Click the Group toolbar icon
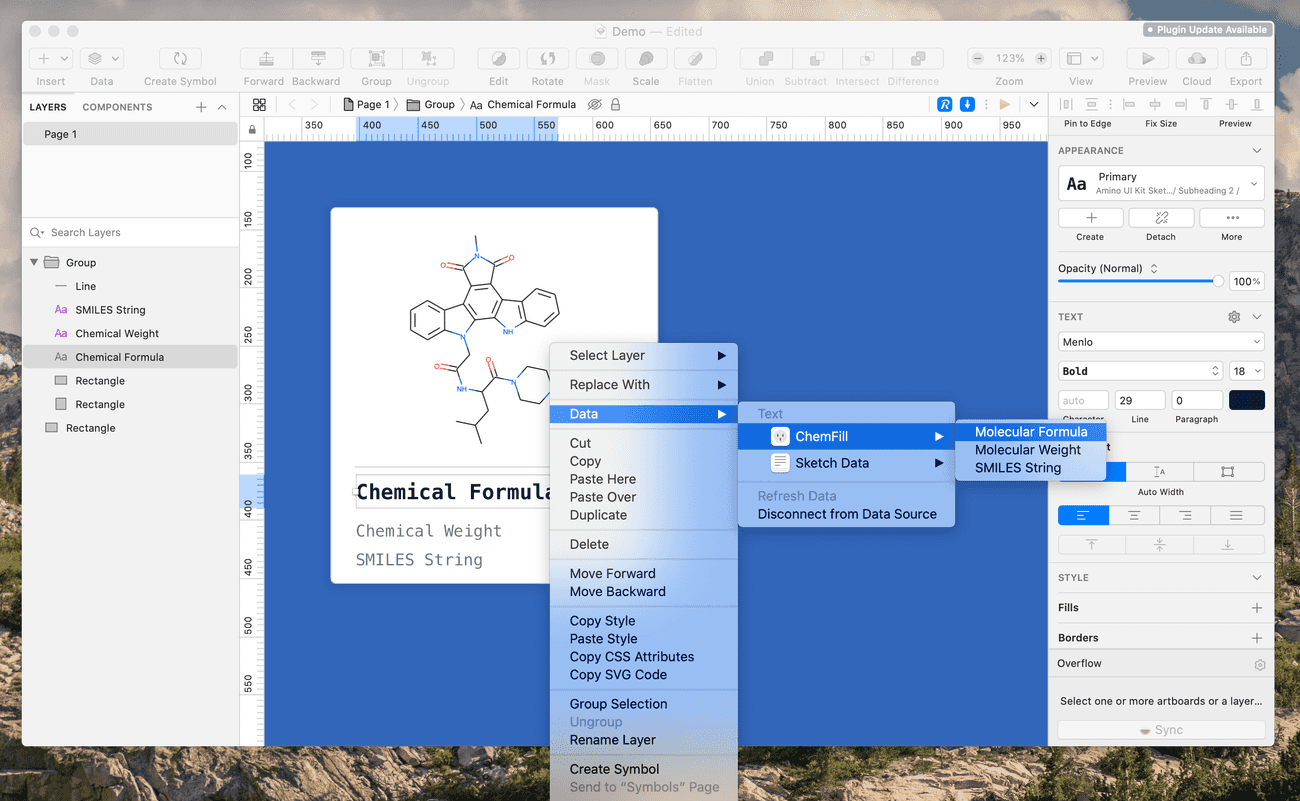The image size is (1300, 801). pos(376,59)
